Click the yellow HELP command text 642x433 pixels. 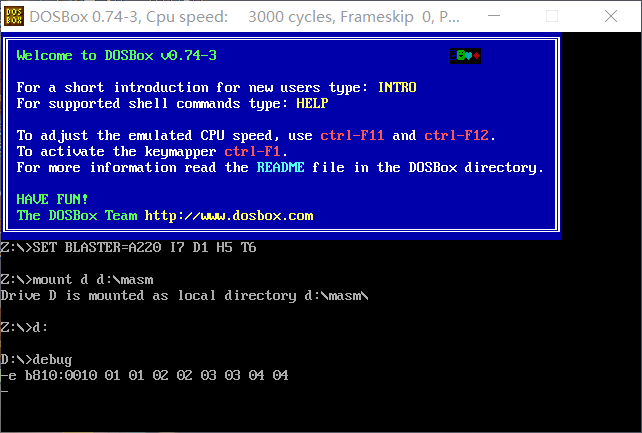[312, 103]
